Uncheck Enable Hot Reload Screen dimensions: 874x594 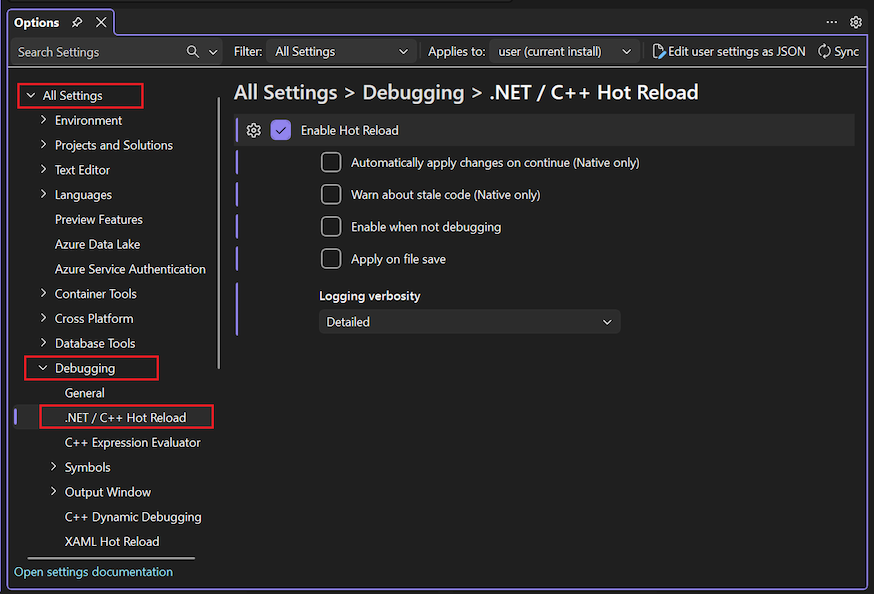[x=281, y=130]
